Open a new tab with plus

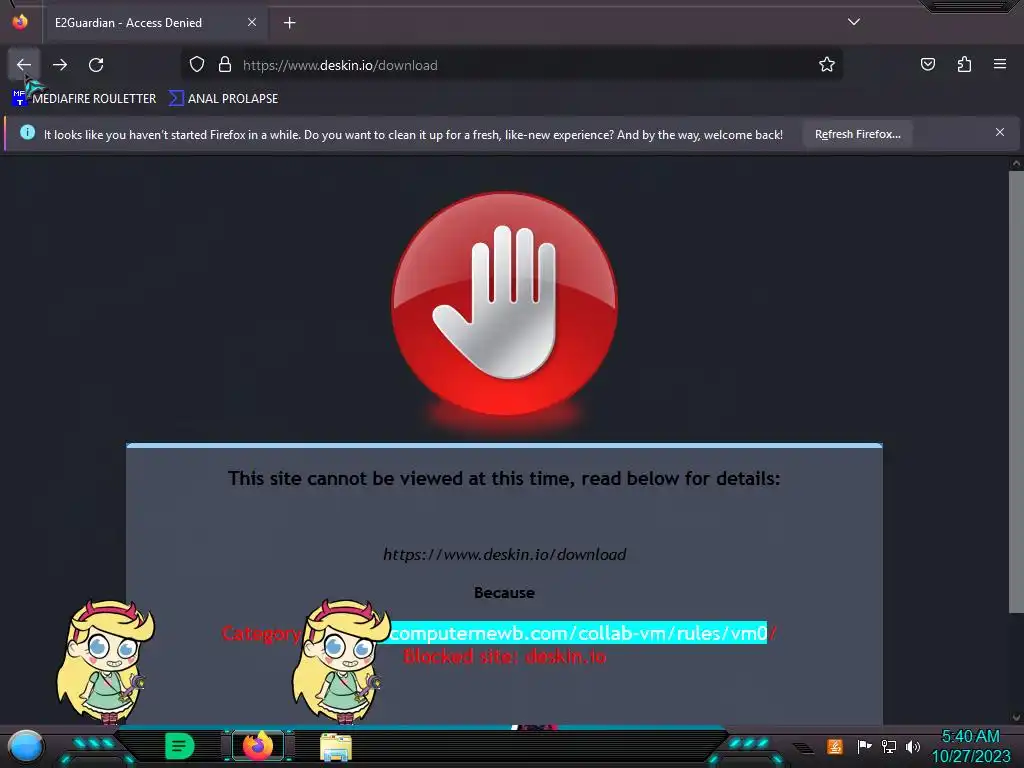click(x=289, y=23)
